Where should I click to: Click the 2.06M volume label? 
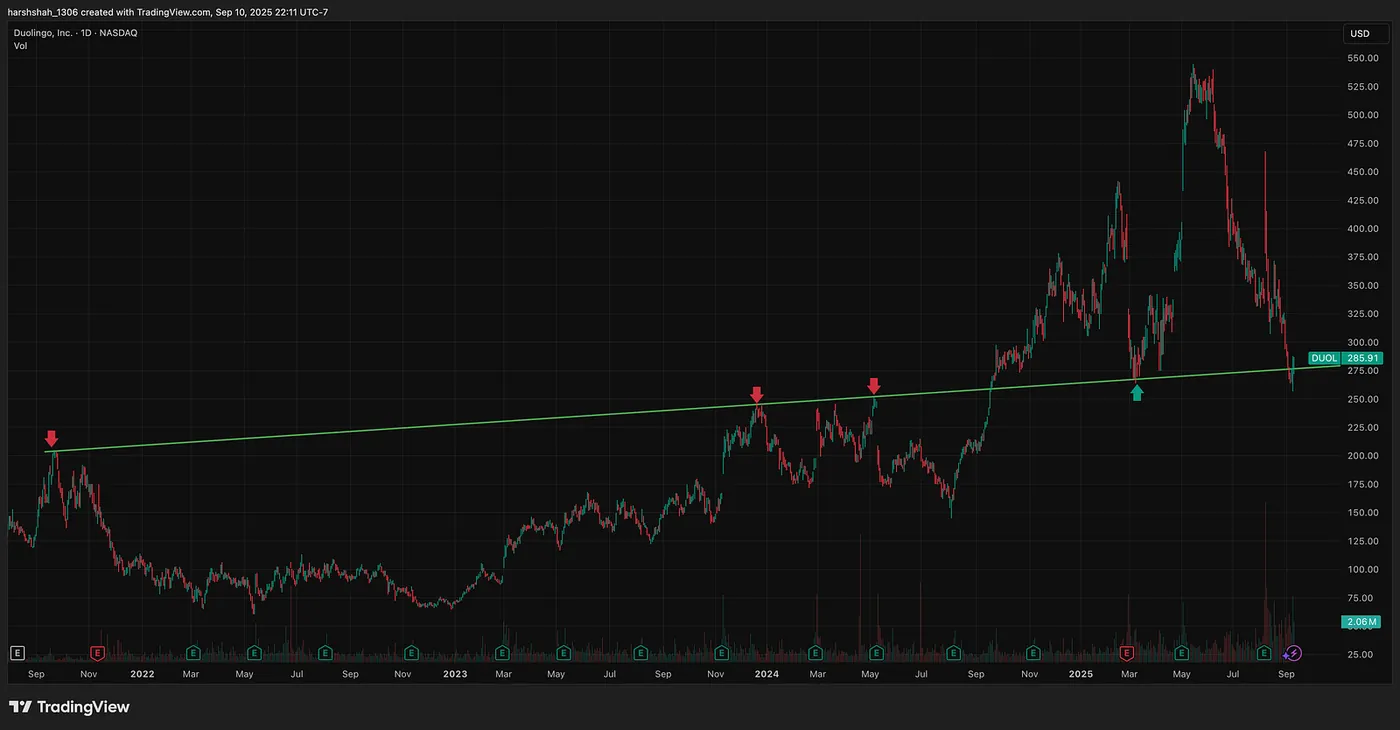1362,622
